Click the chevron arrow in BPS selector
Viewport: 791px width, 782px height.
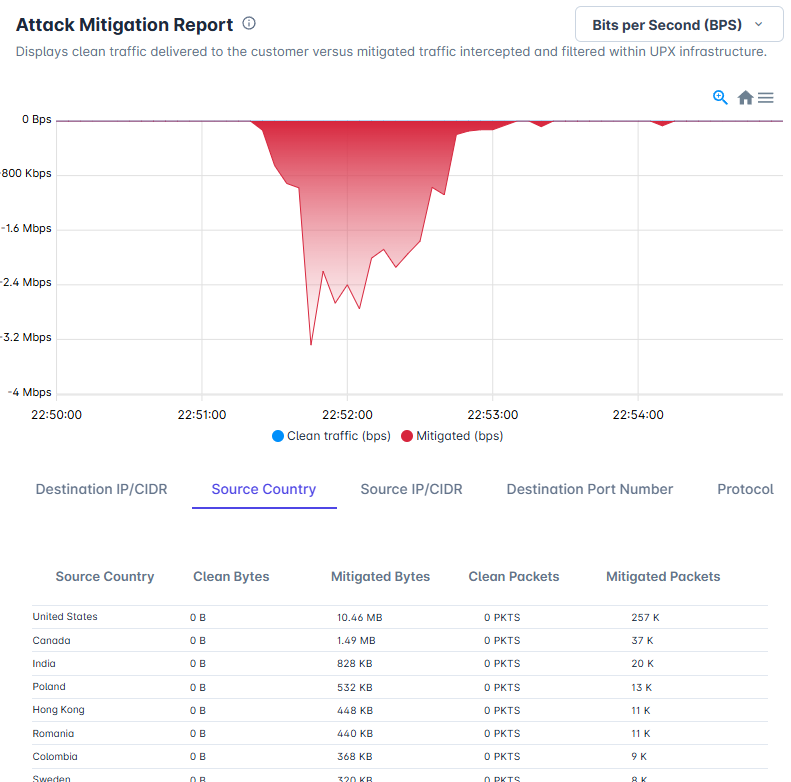tap(758, 24)
